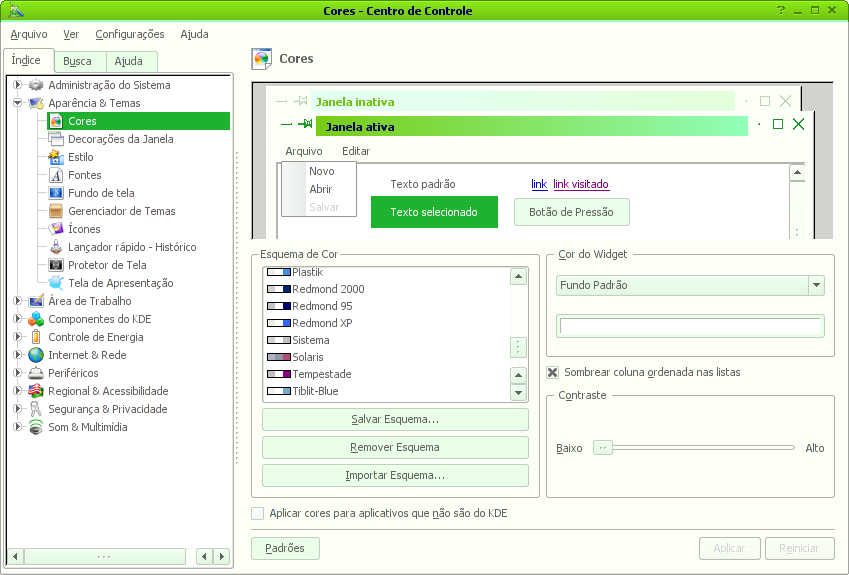Image resolution: width=849 pixels, height=575 pixels.
Task: Expand Componentes do KDE tree node
Action: coord(17,319)
